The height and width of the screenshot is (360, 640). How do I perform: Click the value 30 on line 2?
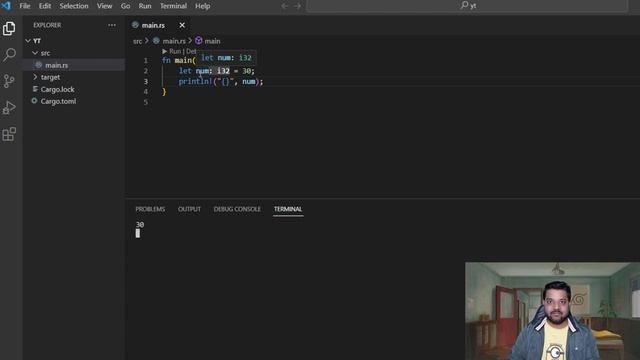pyautogui.click(x=247, y=71)
